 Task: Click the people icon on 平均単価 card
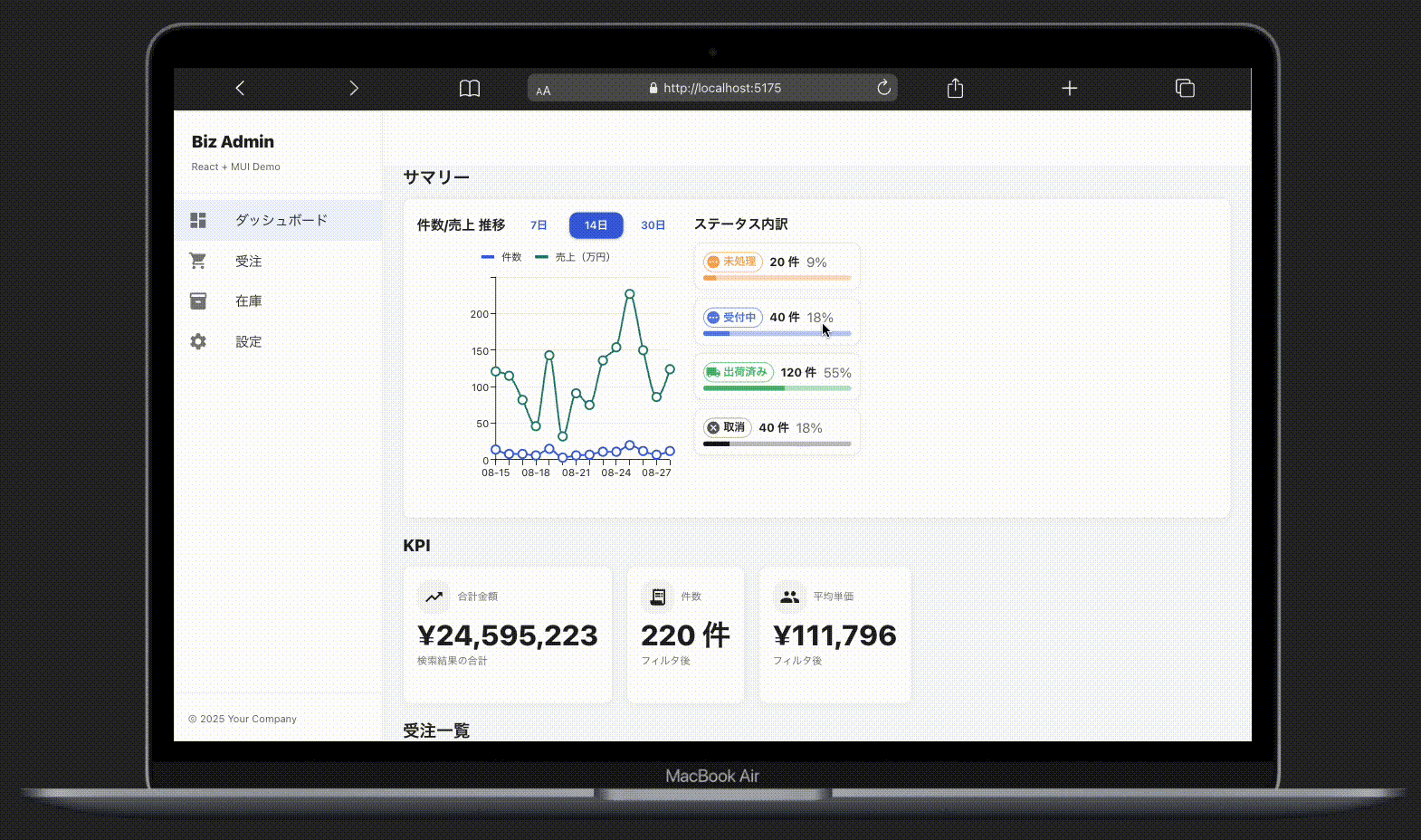[790, 597]
